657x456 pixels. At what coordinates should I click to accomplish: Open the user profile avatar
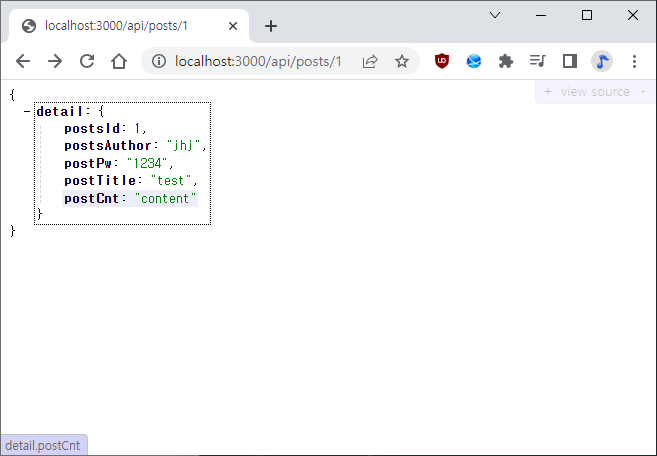point(602,61)
